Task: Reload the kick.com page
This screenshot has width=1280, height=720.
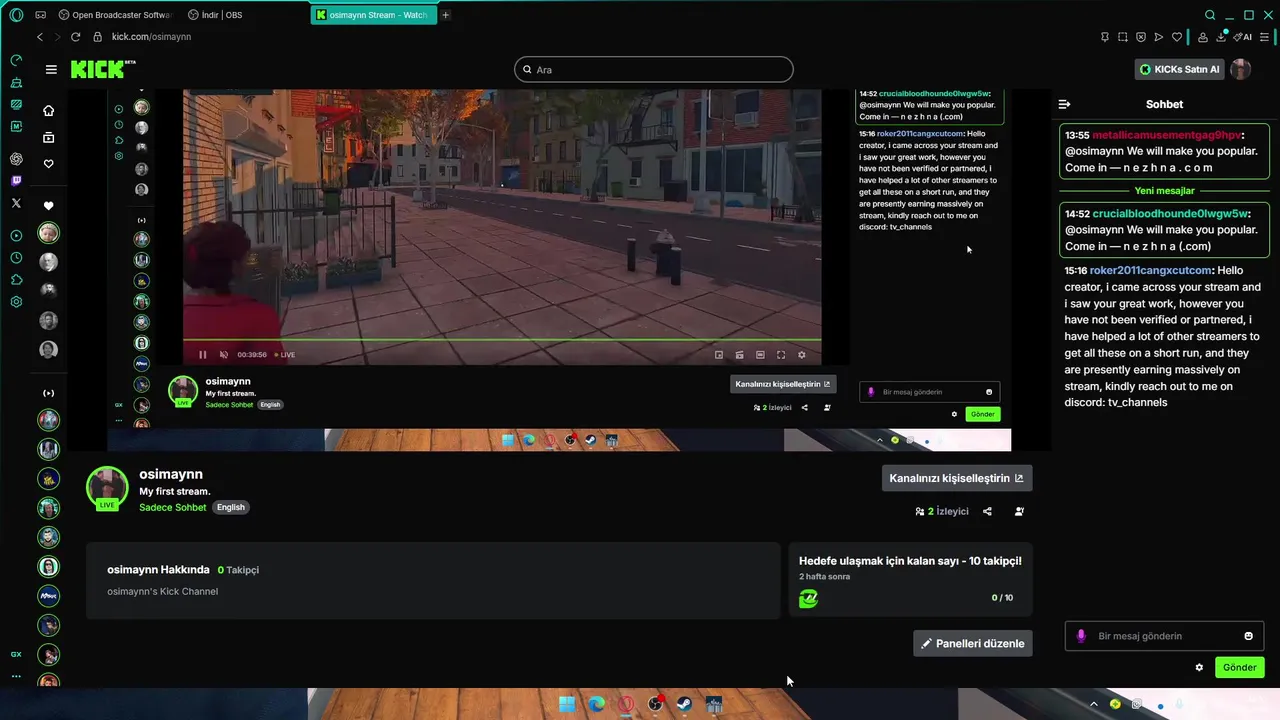Action: pyautogui.click(x=75, y=37)
